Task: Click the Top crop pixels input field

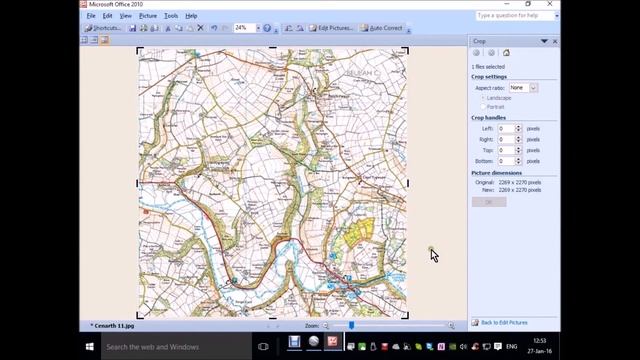Action: (x=506, y=150)
